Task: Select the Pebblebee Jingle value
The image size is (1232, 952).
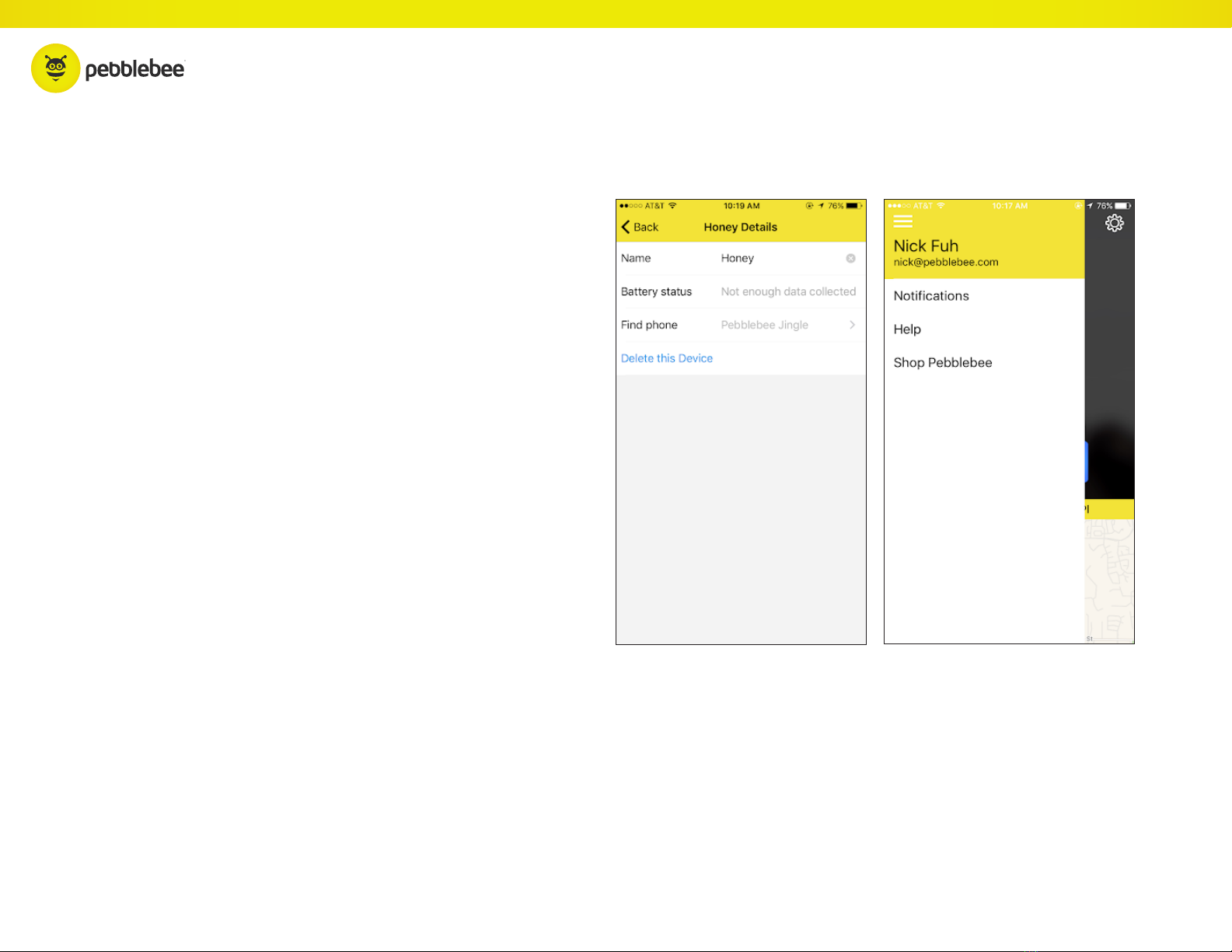Action: (765, 325)
